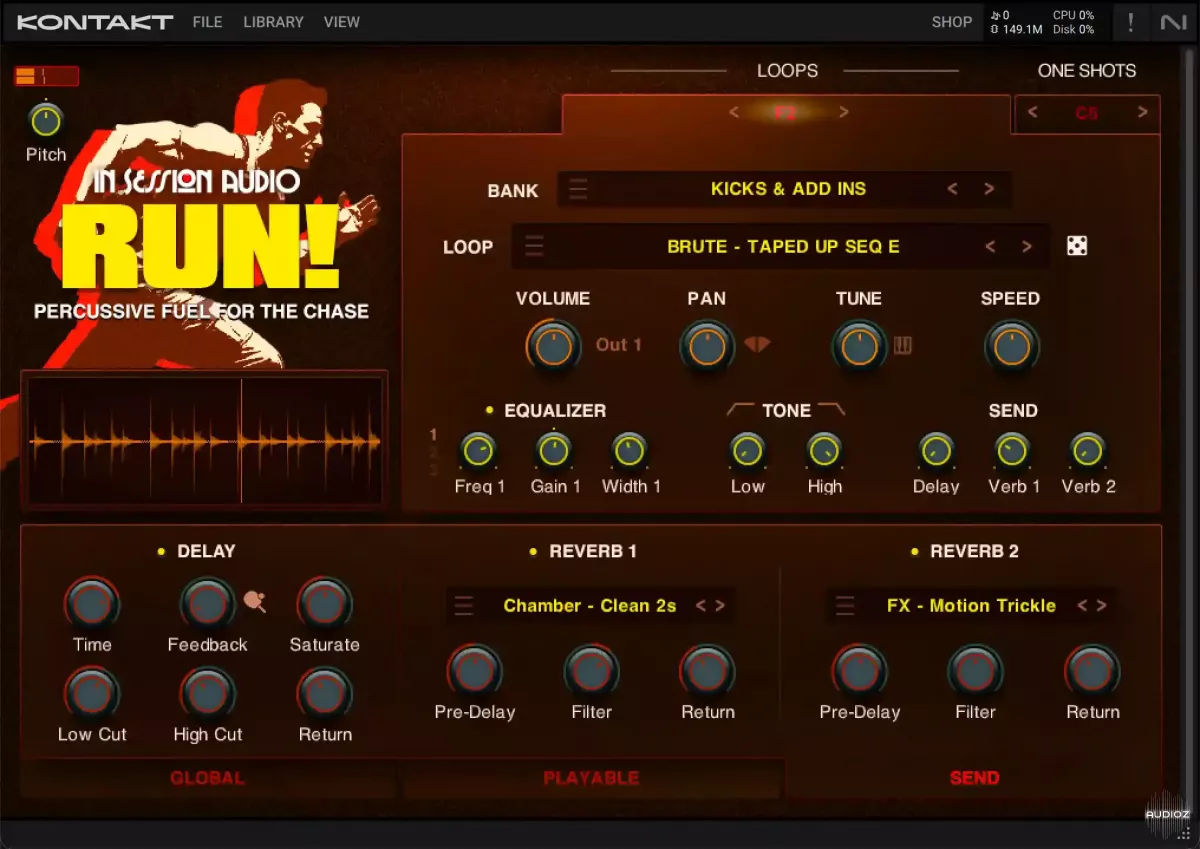Click the Volume knob
The image size is (1200, 849).
[553, 346]
